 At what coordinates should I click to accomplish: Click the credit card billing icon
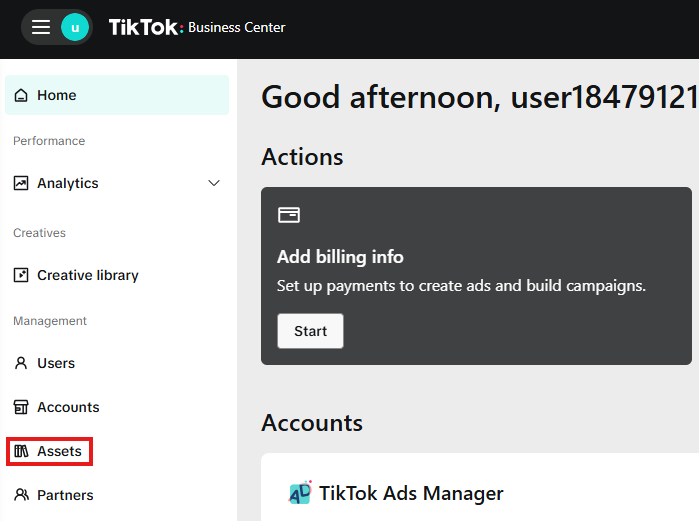289,215
